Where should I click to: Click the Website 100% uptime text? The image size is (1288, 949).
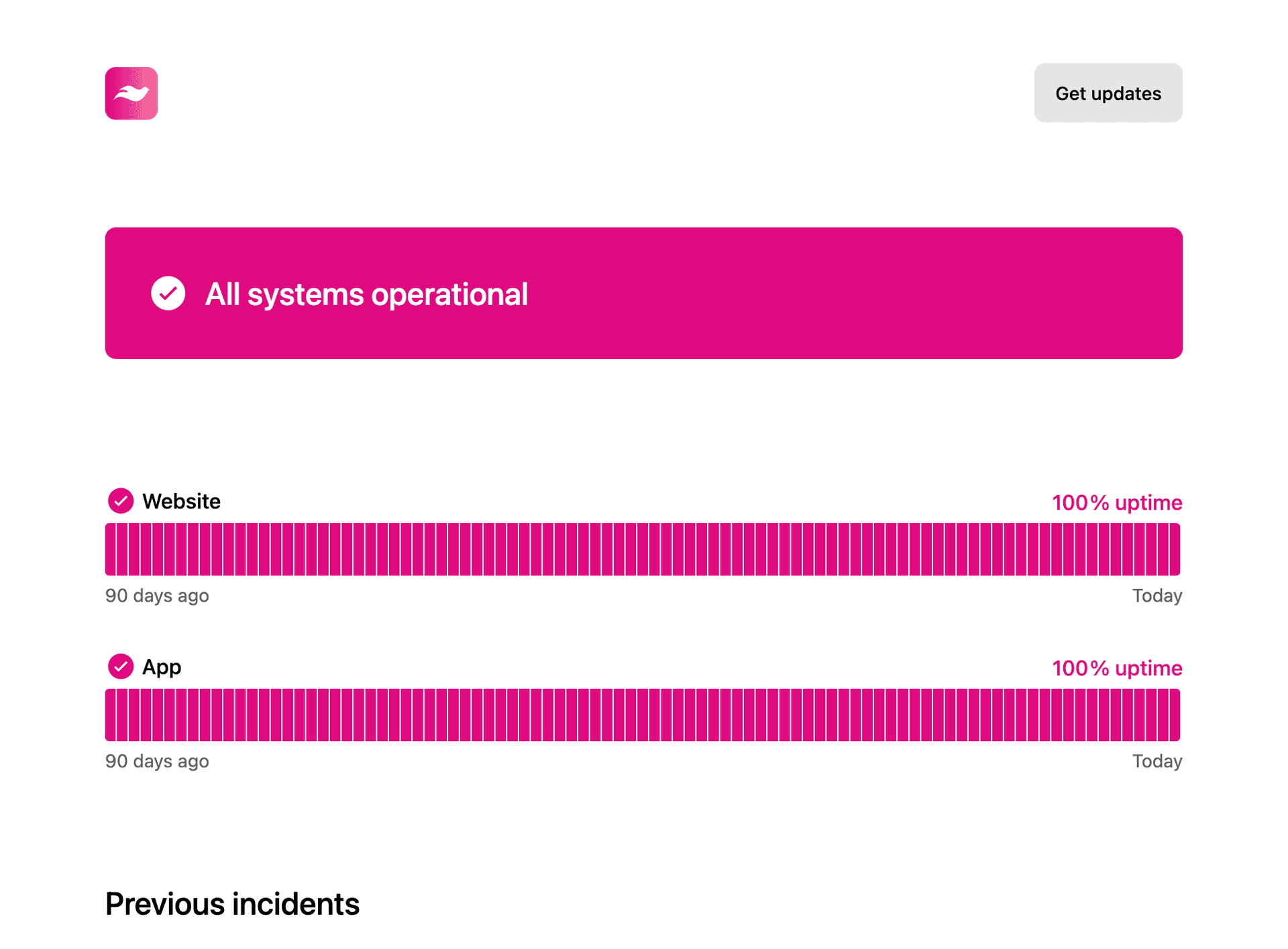pos(1117,502)
